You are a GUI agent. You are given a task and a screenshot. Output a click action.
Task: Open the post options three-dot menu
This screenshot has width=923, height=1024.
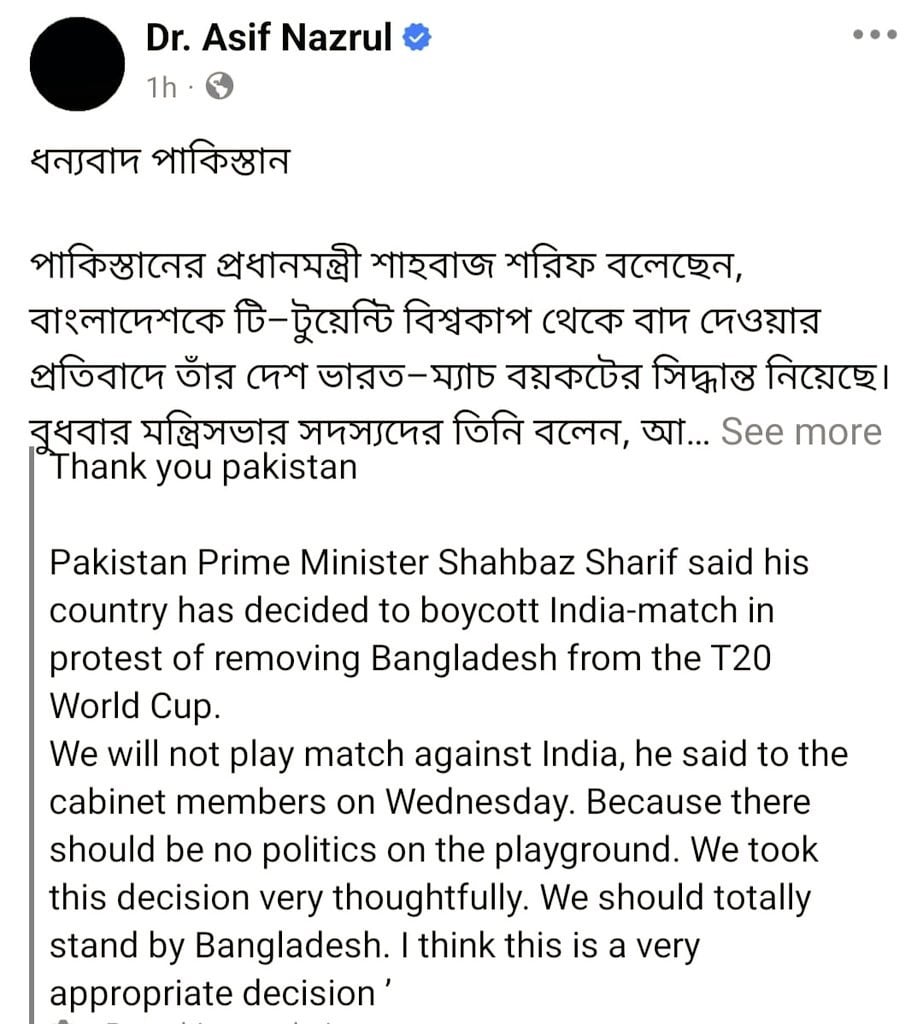[x=874, y=35]
